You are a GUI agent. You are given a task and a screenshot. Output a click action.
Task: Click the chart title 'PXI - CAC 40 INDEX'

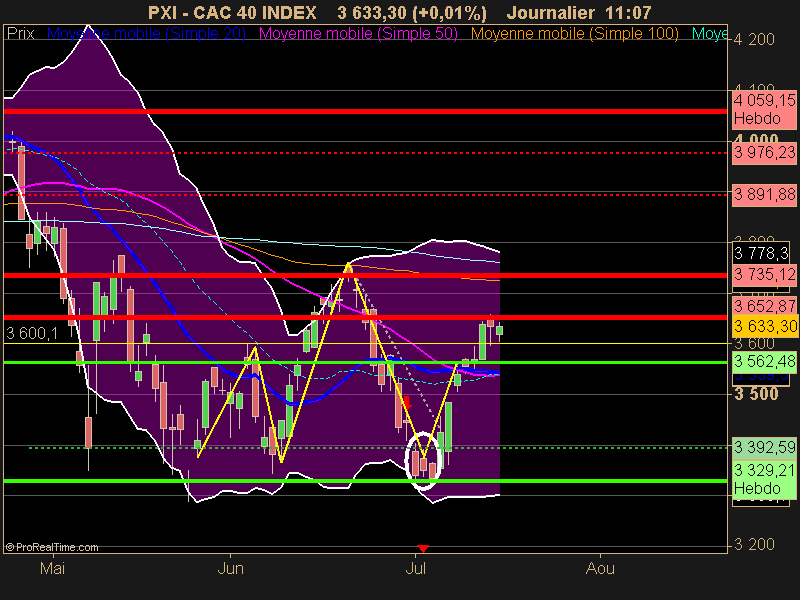[232, 12]
